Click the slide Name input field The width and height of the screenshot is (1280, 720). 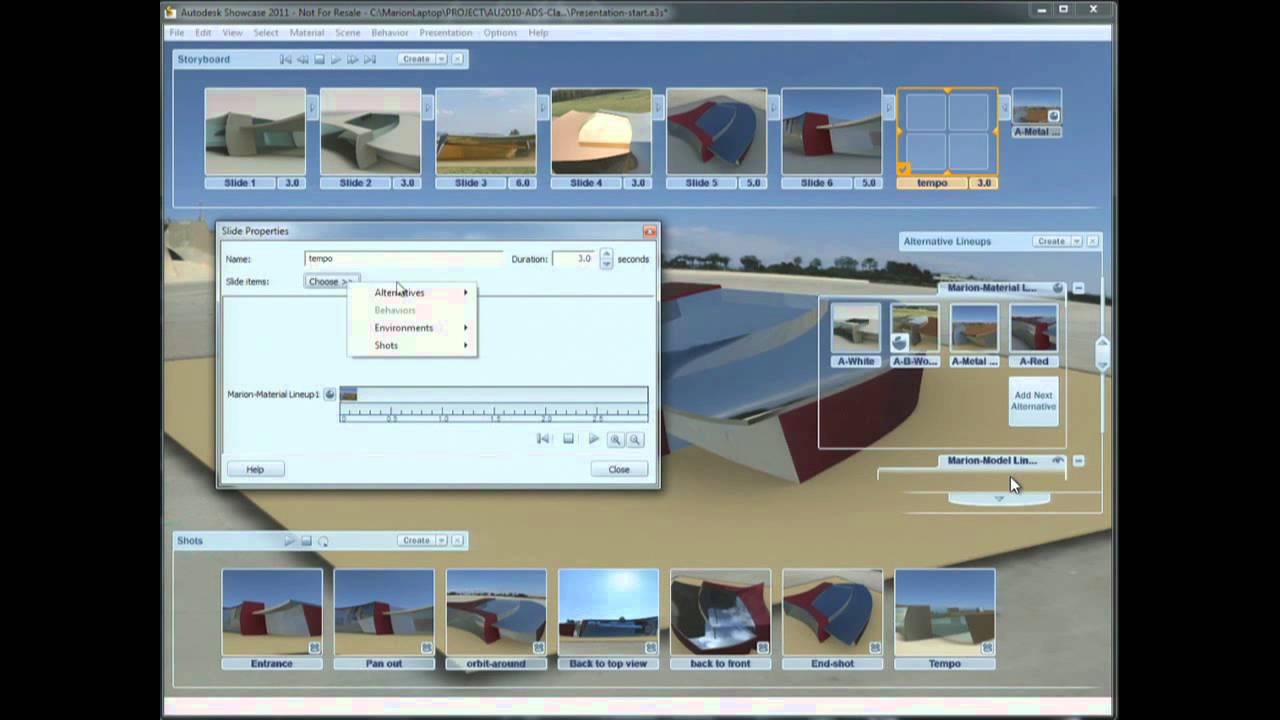404,259
